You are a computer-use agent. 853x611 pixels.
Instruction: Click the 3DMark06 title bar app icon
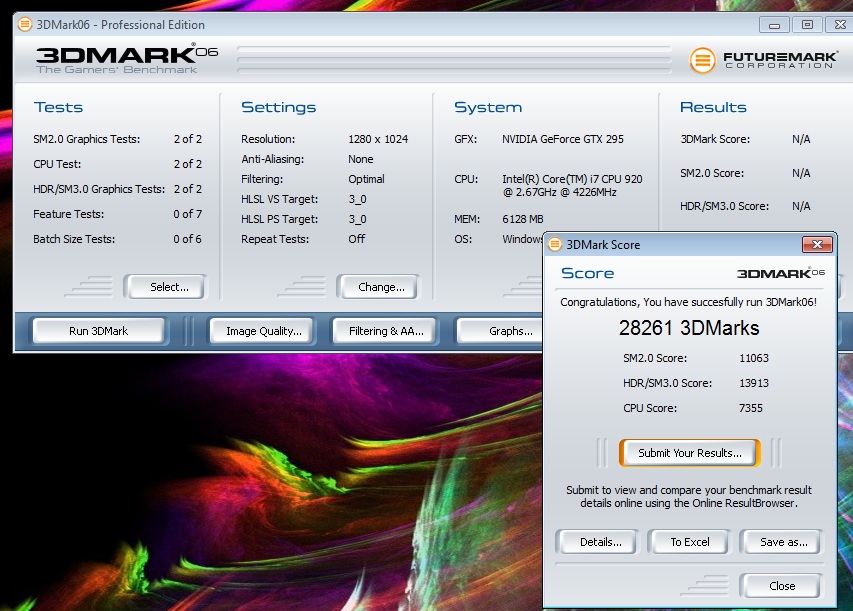click(x=24, y=24)
